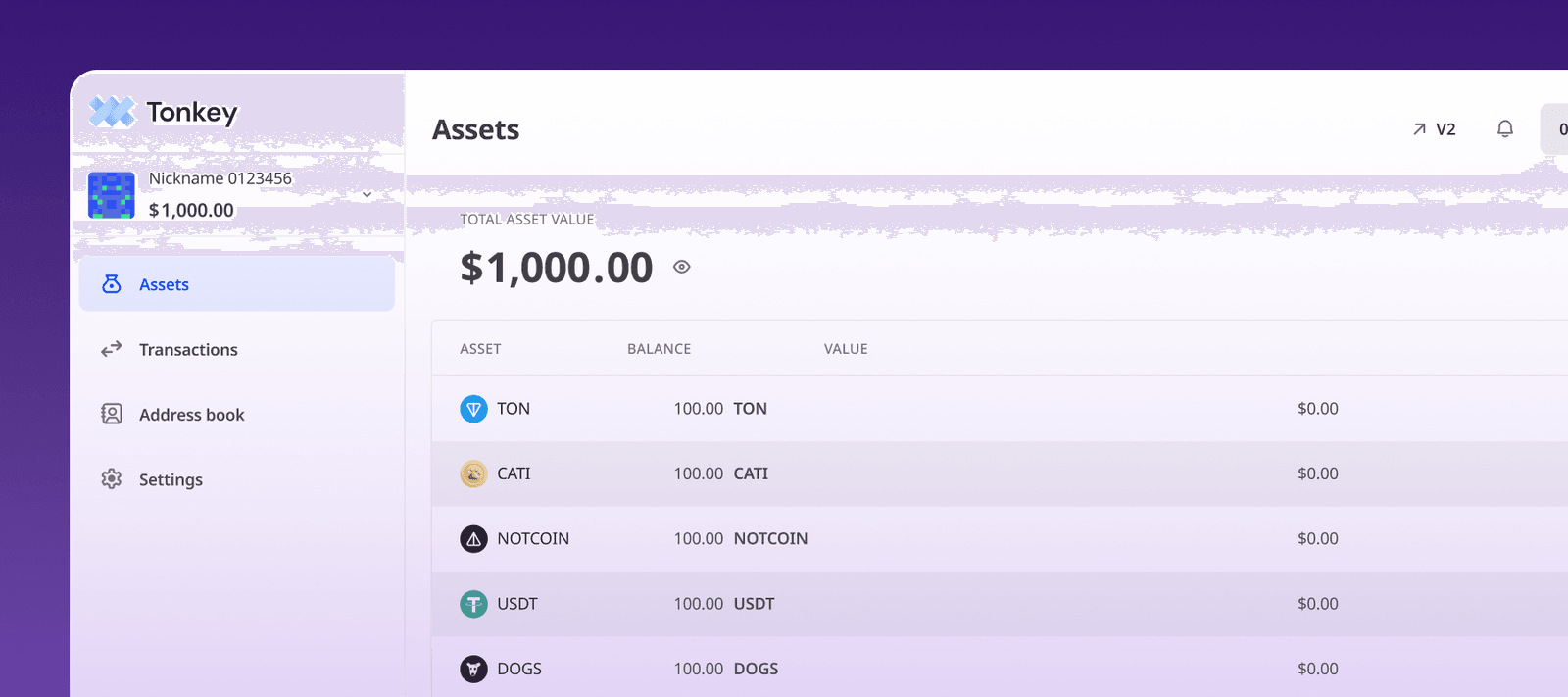Toggle total asset value visibility eye
The width and height of the screenshot is (1568, 697).
(682, 267)
